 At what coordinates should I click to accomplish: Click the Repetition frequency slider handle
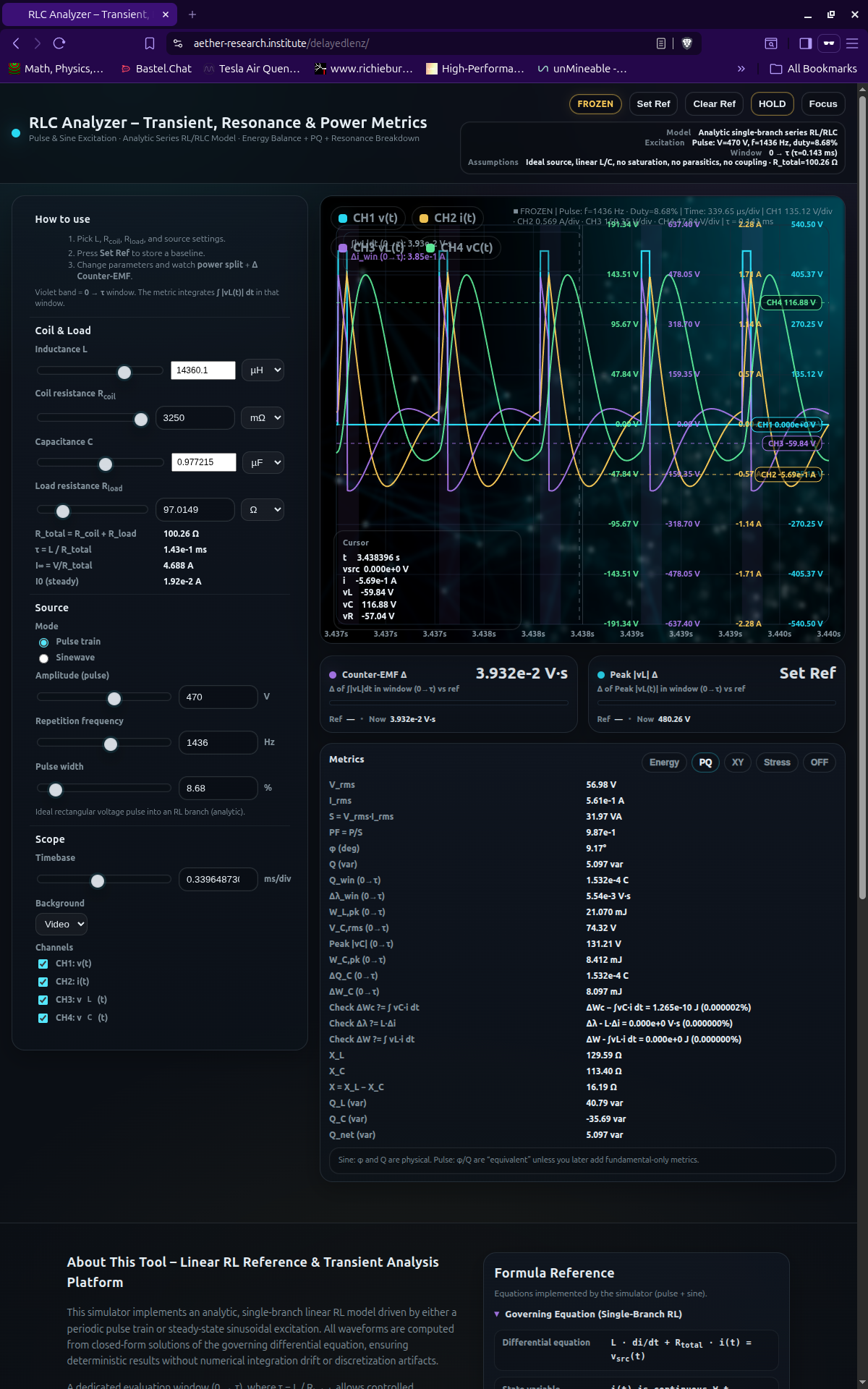[x=111, y=744]
